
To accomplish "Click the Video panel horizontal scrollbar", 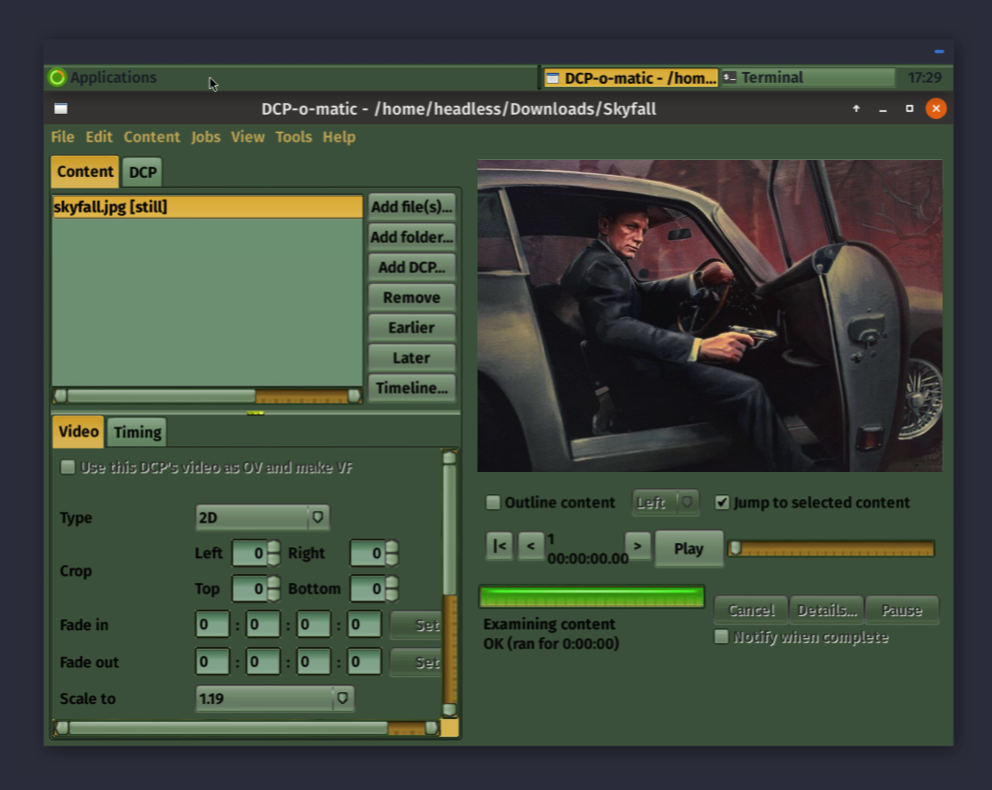I will [246, 728].
